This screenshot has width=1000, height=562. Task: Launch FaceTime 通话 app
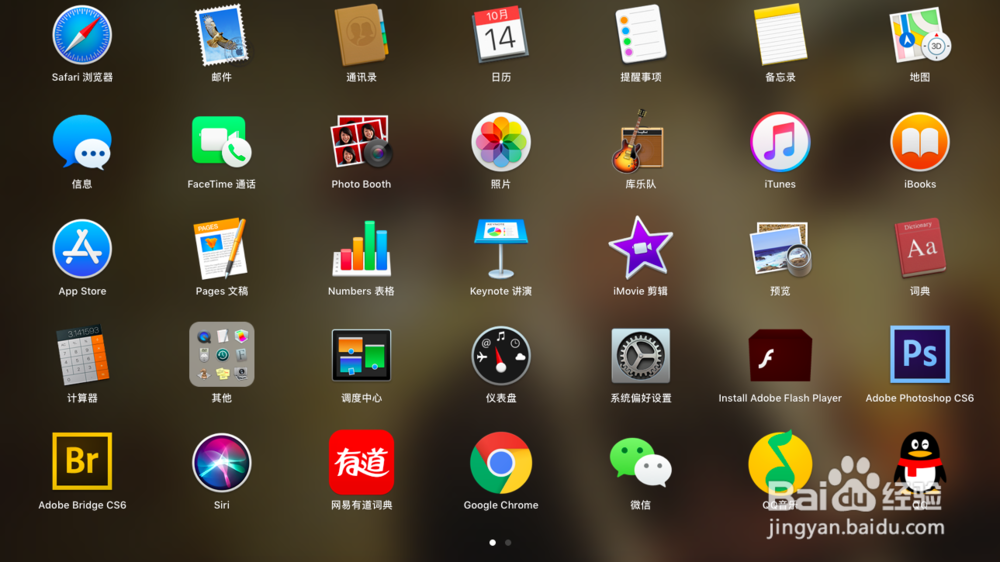point(221,142)
